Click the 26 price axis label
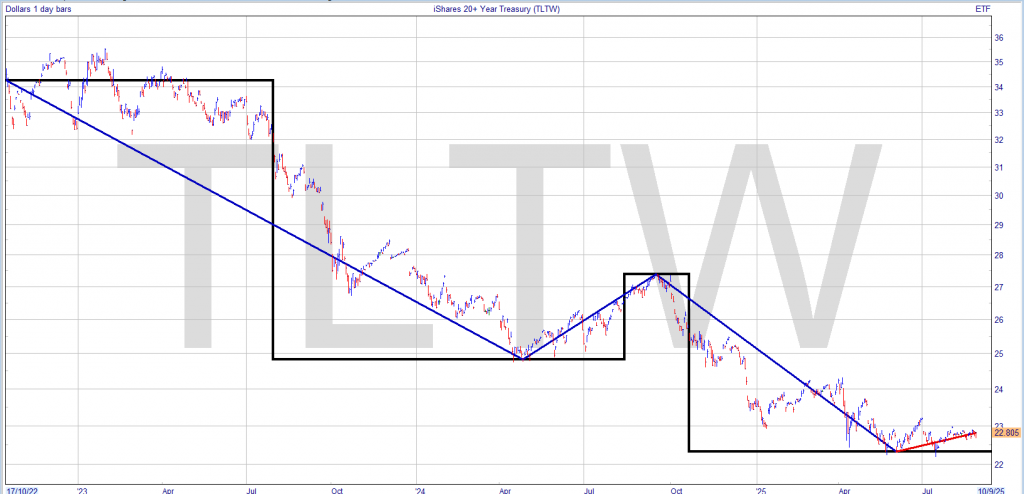Screen dimensions: 1024x494 [x=999, y=320]
